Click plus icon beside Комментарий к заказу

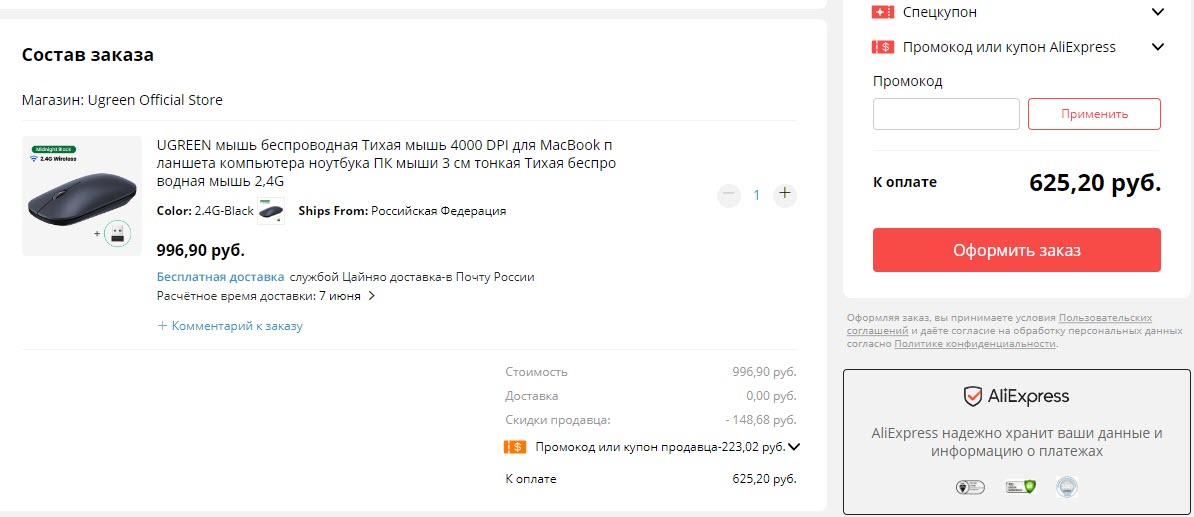(162, 326)
